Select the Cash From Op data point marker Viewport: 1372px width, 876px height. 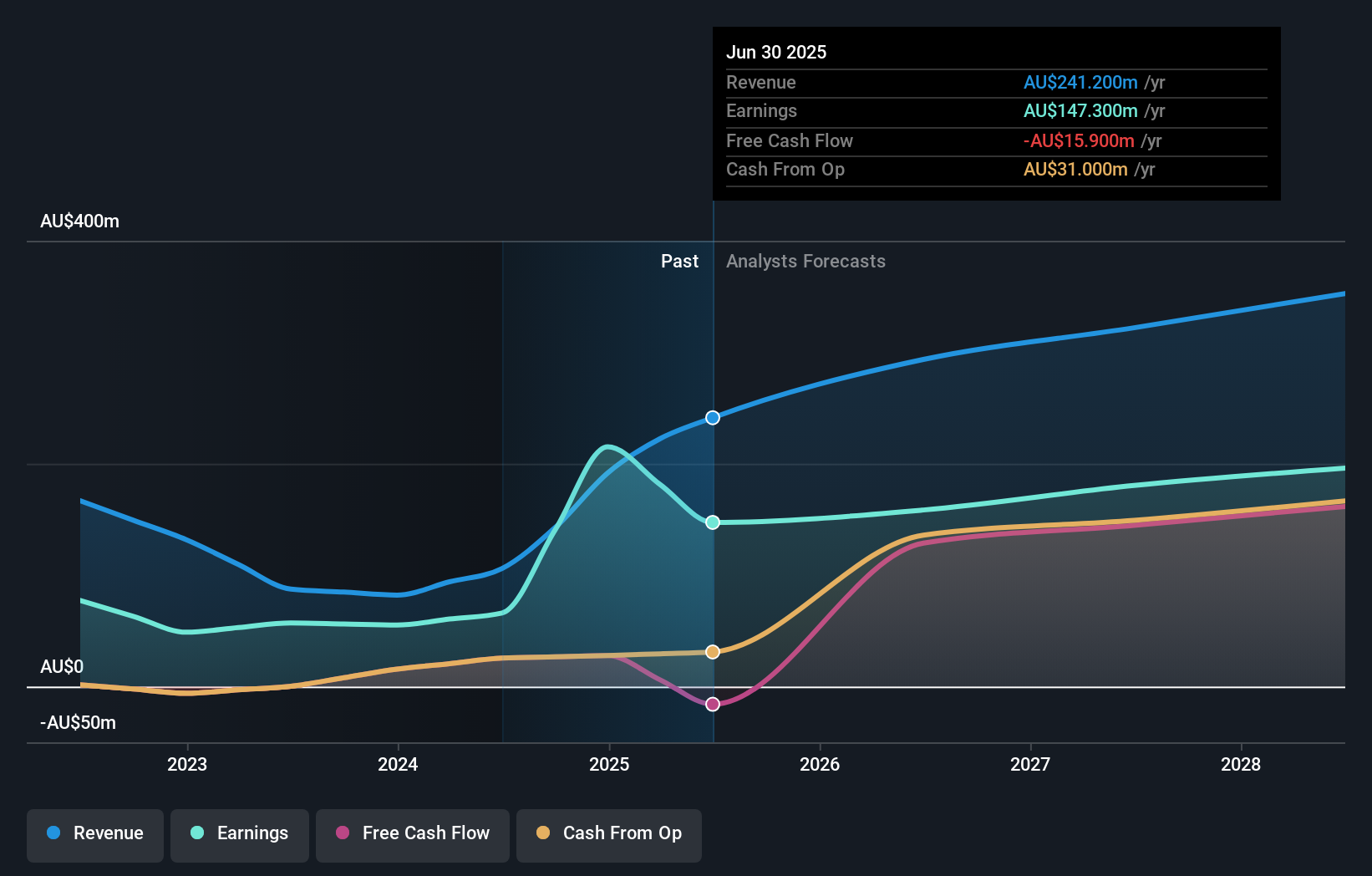pyautogui.click(x=713, y=652)
